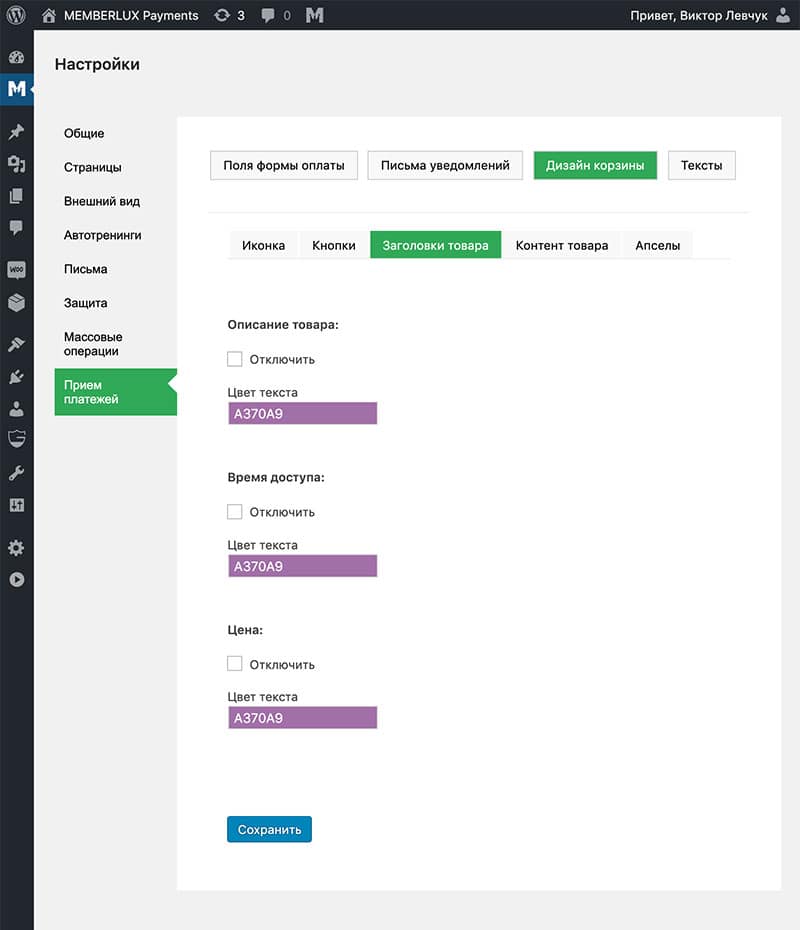800x930 pixels.
Task: Open Users via the person icon
Action: tap(16, 408)
